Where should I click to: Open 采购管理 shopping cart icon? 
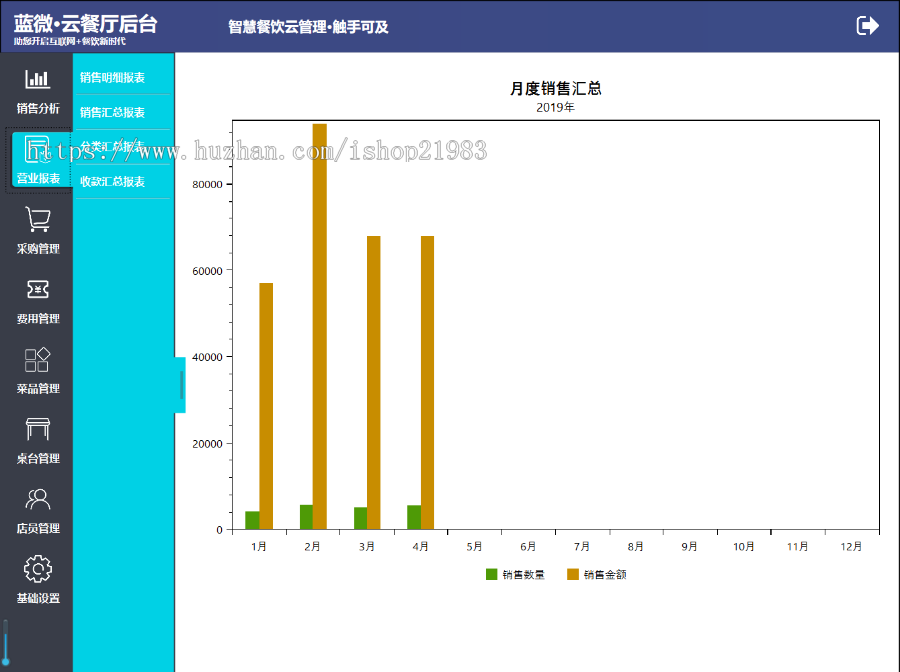(37, 220)
